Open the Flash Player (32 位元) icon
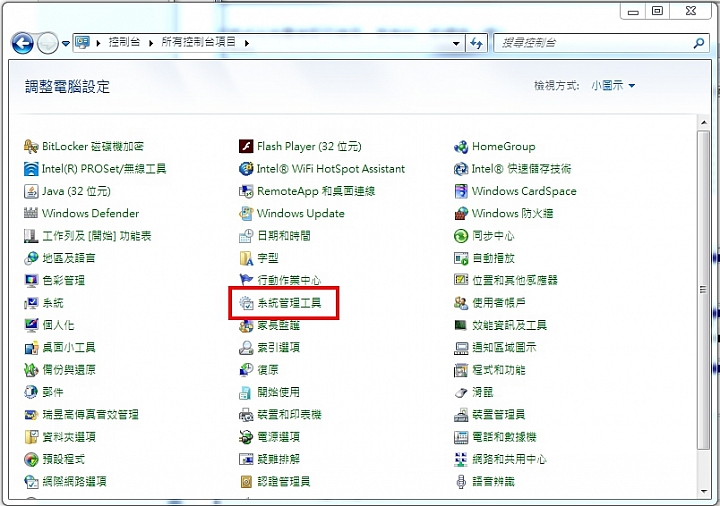Viewport: 720px width, 506px height. click(x=246, y=146)
